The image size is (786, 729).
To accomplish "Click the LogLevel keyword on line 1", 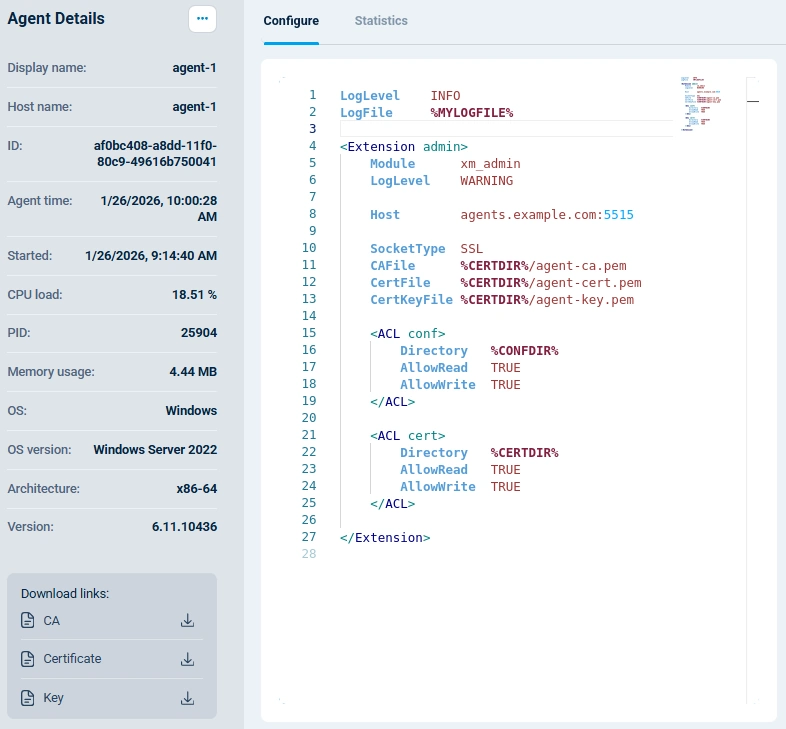I will click(370, 96).
